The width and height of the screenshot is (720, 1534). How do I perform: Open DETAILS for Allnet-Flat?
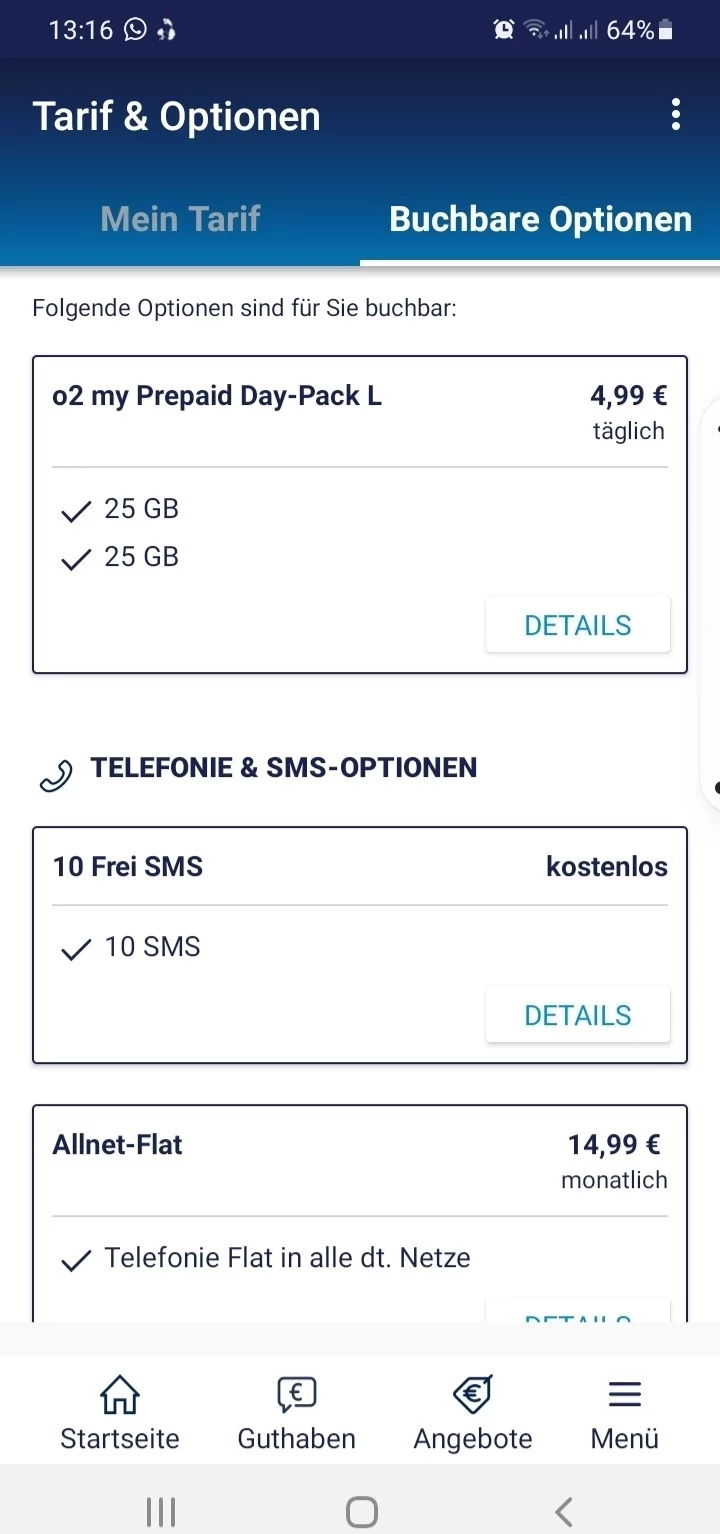pos(578,1312)
